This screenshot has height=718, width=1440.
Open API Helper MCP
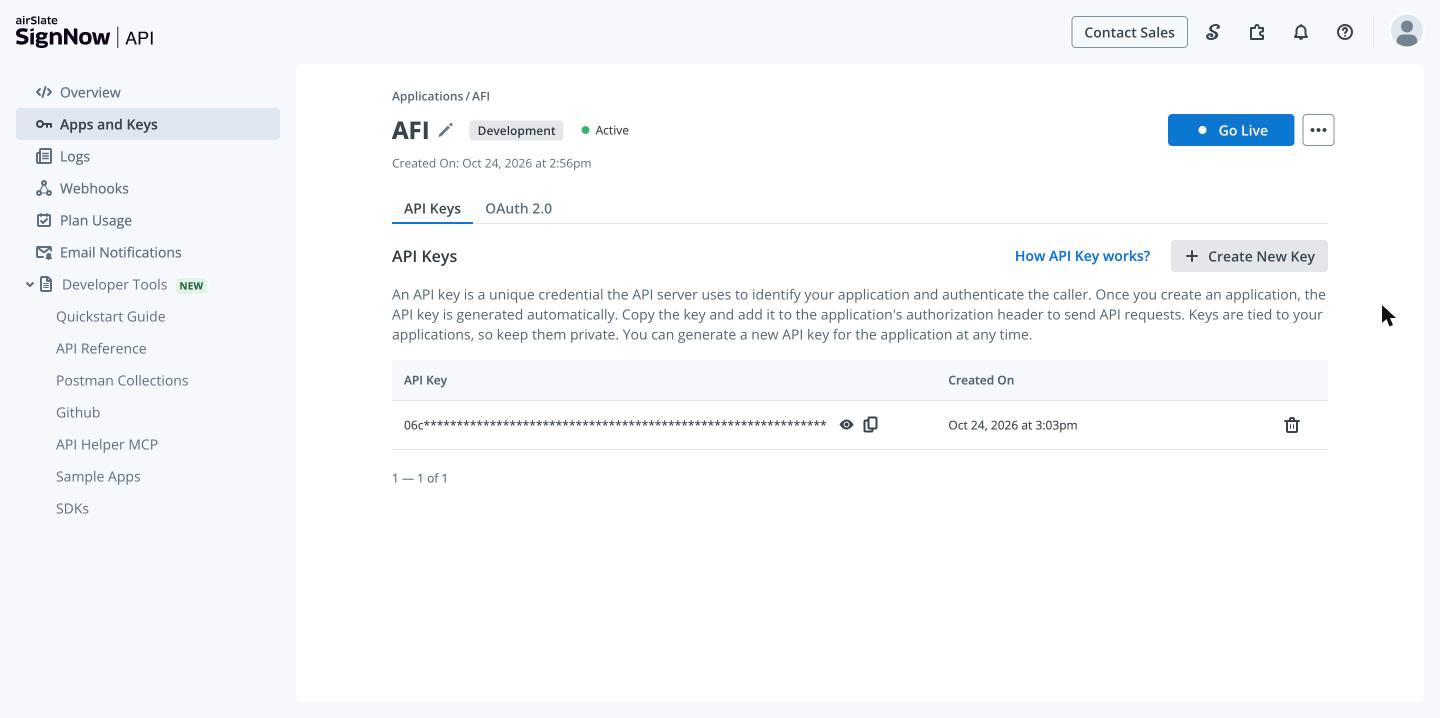coord(107,444)
